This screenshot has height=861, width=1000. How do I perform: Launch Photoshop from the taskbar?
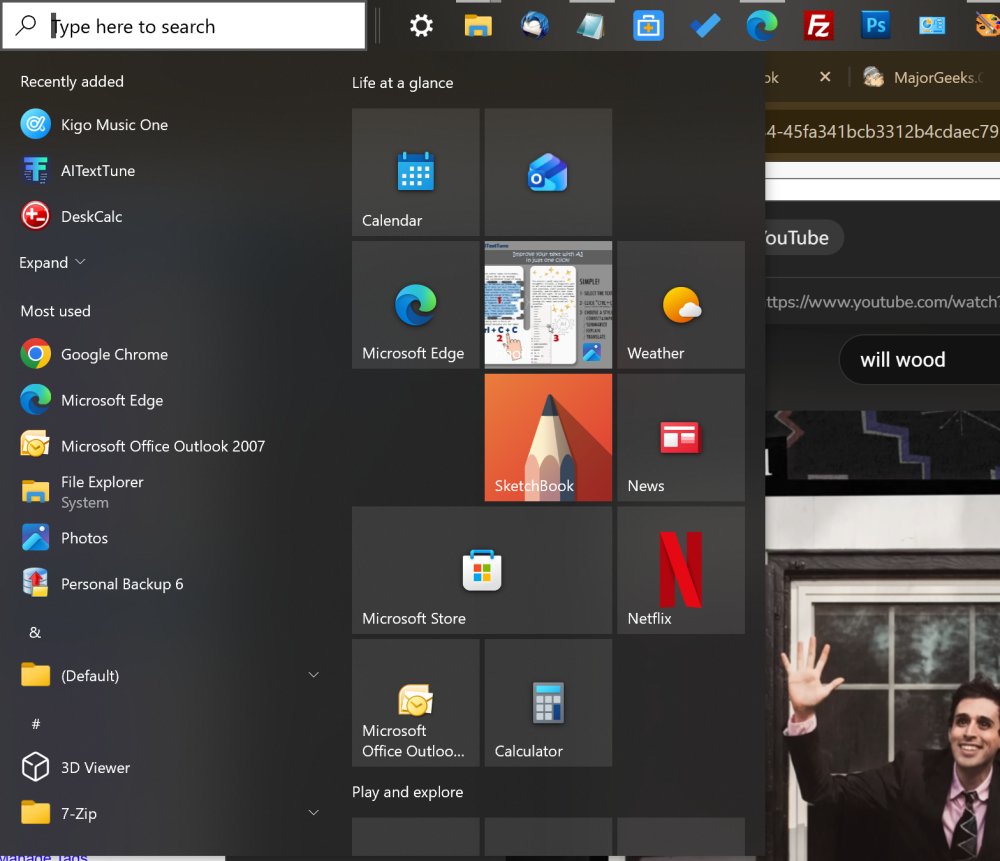click(x=875, y=26)
